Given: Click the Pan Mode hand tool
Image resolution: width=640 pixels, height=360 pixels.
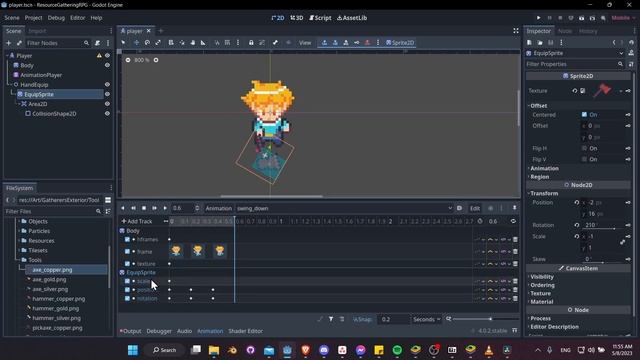Looking at the screenshot, I should click(192, 43).
